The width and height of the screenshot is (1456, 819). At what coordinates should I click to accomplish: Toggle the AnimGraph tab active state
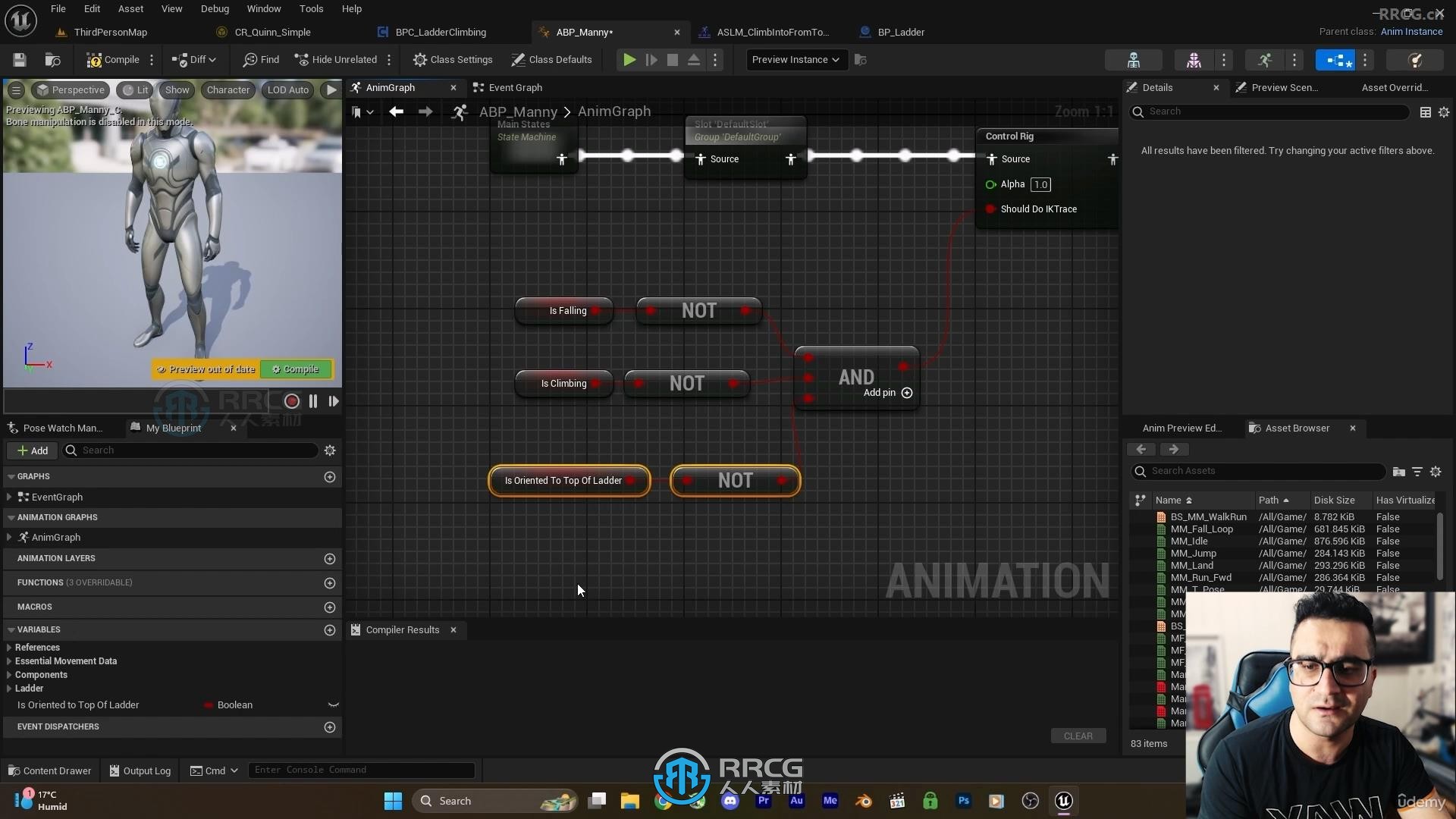390,87
